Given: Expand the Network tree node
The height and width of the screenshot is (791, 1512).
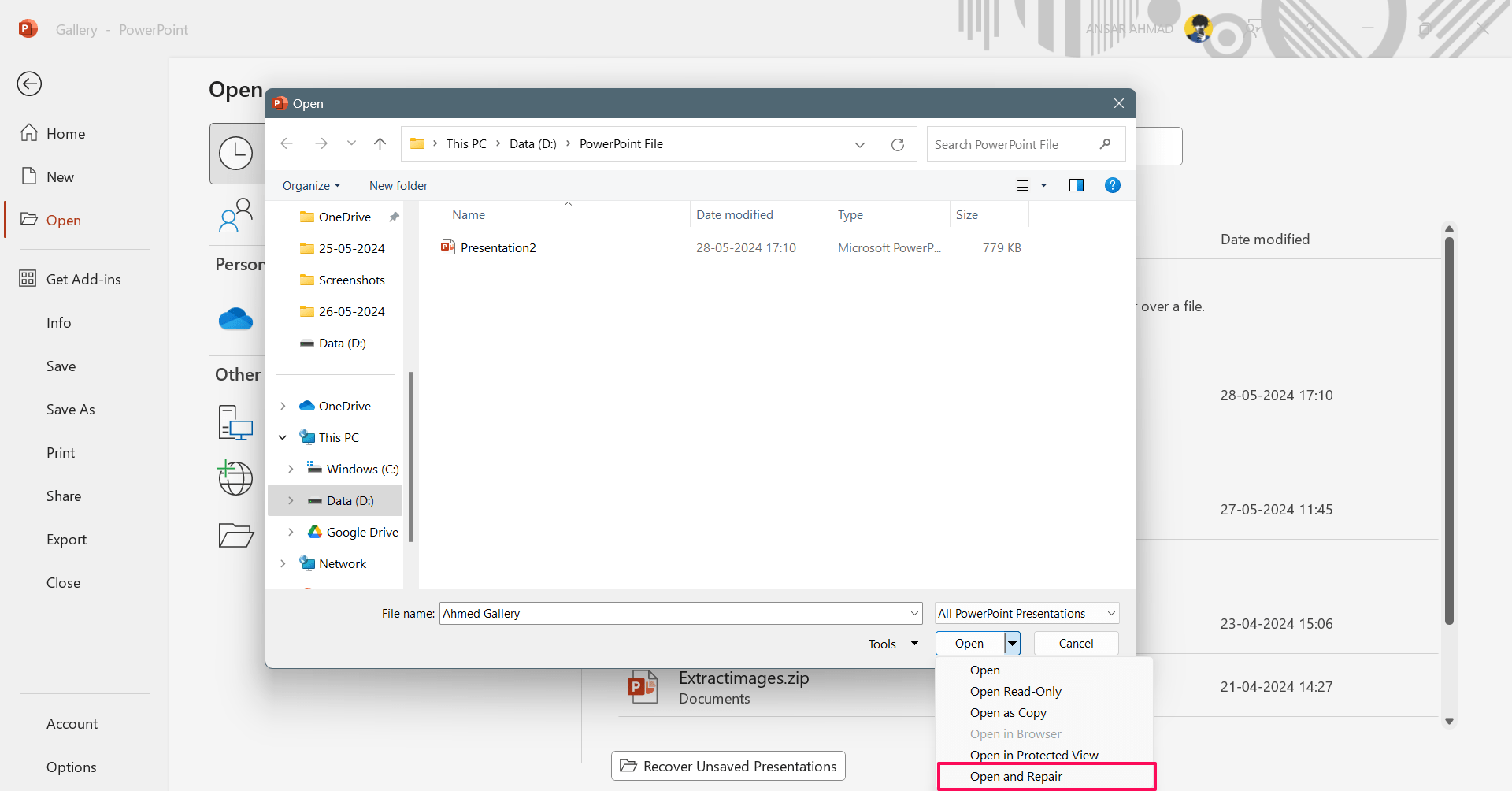Looking at the screenshot, I should (x=283, y=563).
